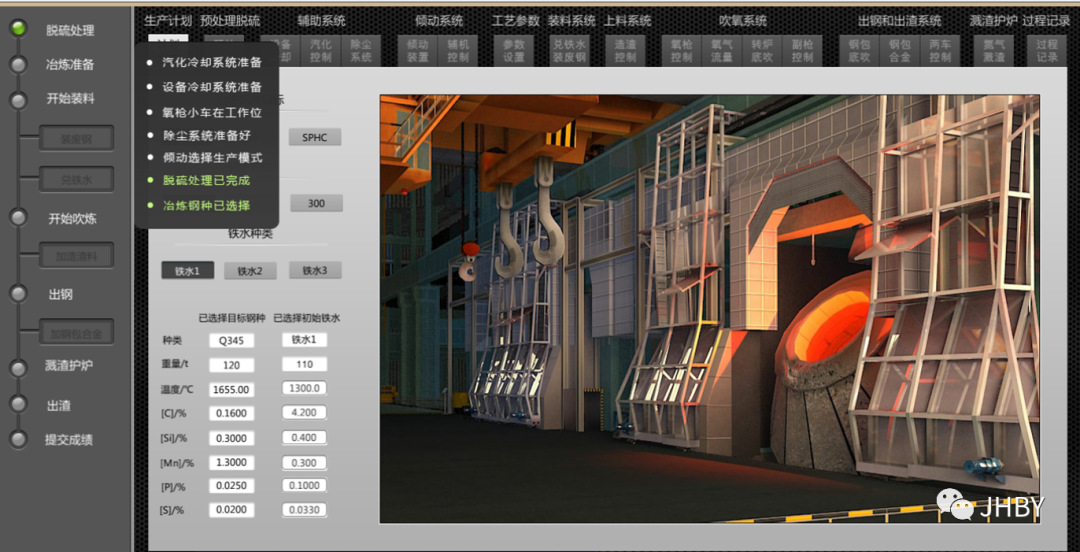Click the 出钢 step indicator circle

click(18, 294)
